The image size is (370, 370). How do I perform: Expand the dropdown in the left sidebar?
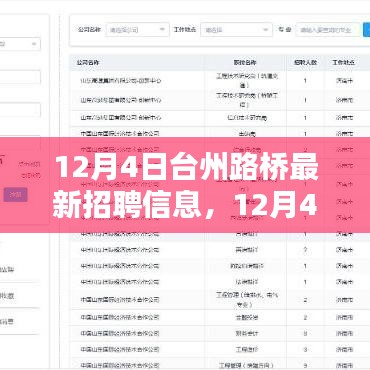click(19, 44)
